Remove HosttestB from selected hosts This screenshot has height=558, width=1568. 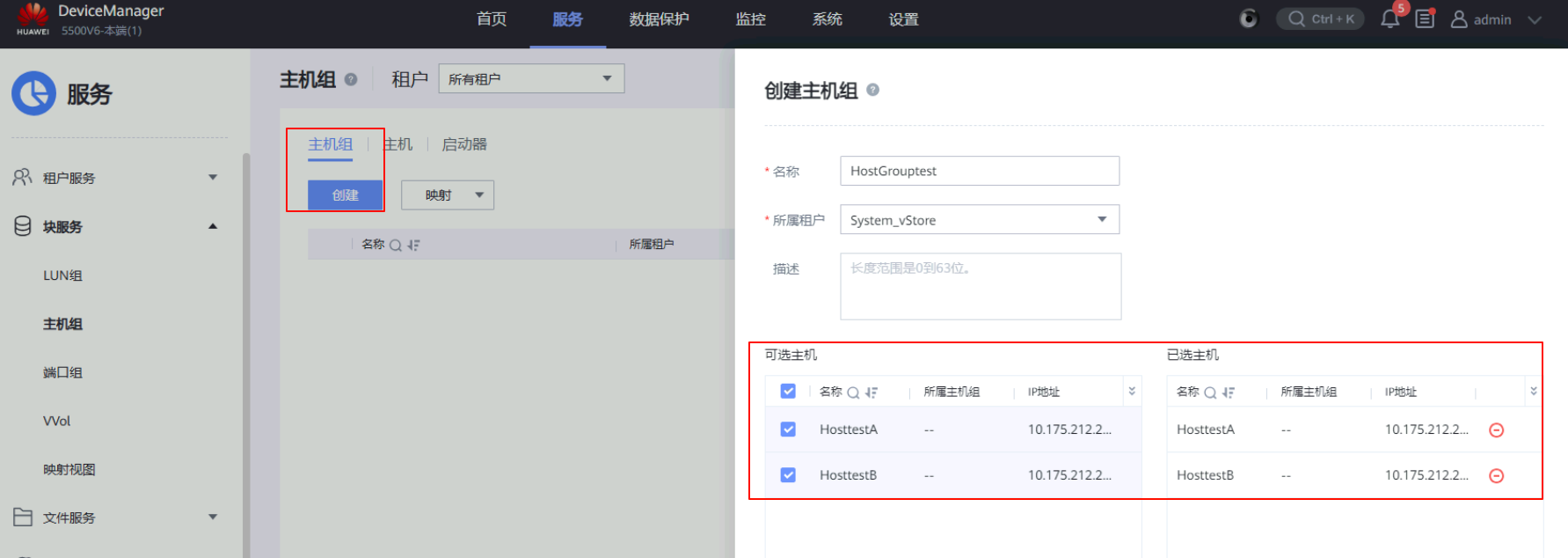(x=1496, y=476)
